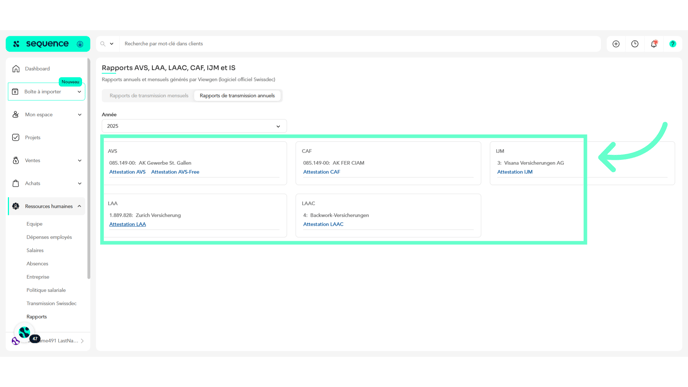Switch to Rapports de transmission mensuels tab
The height and width of the screenshot is (387, 688).
[x=149, y=96]
